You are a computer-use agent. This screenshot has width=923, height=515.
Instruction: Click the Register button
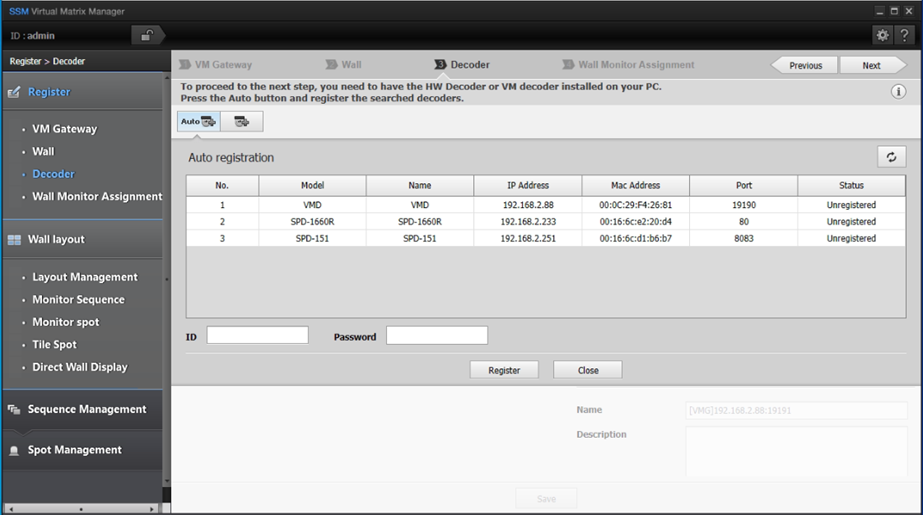point(504,370)
